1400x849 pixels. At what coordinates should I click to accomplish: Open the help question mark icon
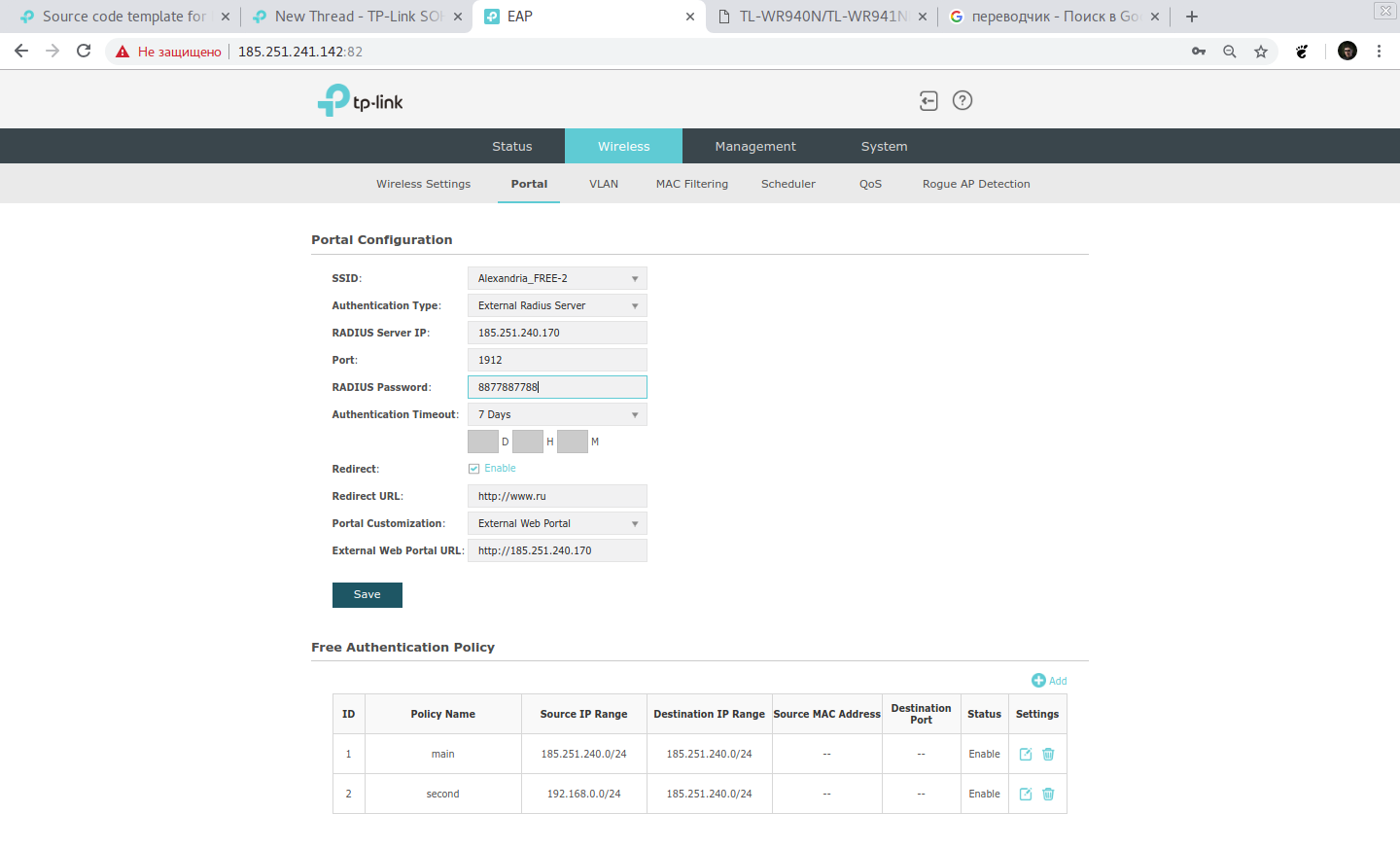(962, 100)
